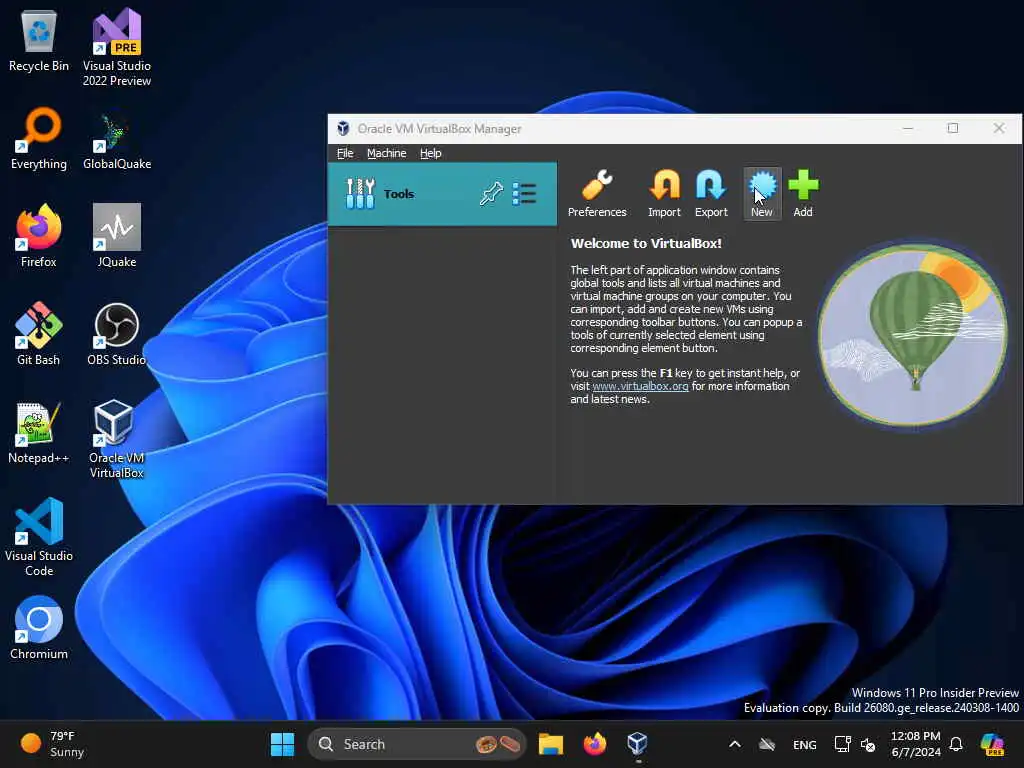This screenshot has height=768, width=1024.
Task: Select the Tools item in sidebar
Action: pos(442,194)
